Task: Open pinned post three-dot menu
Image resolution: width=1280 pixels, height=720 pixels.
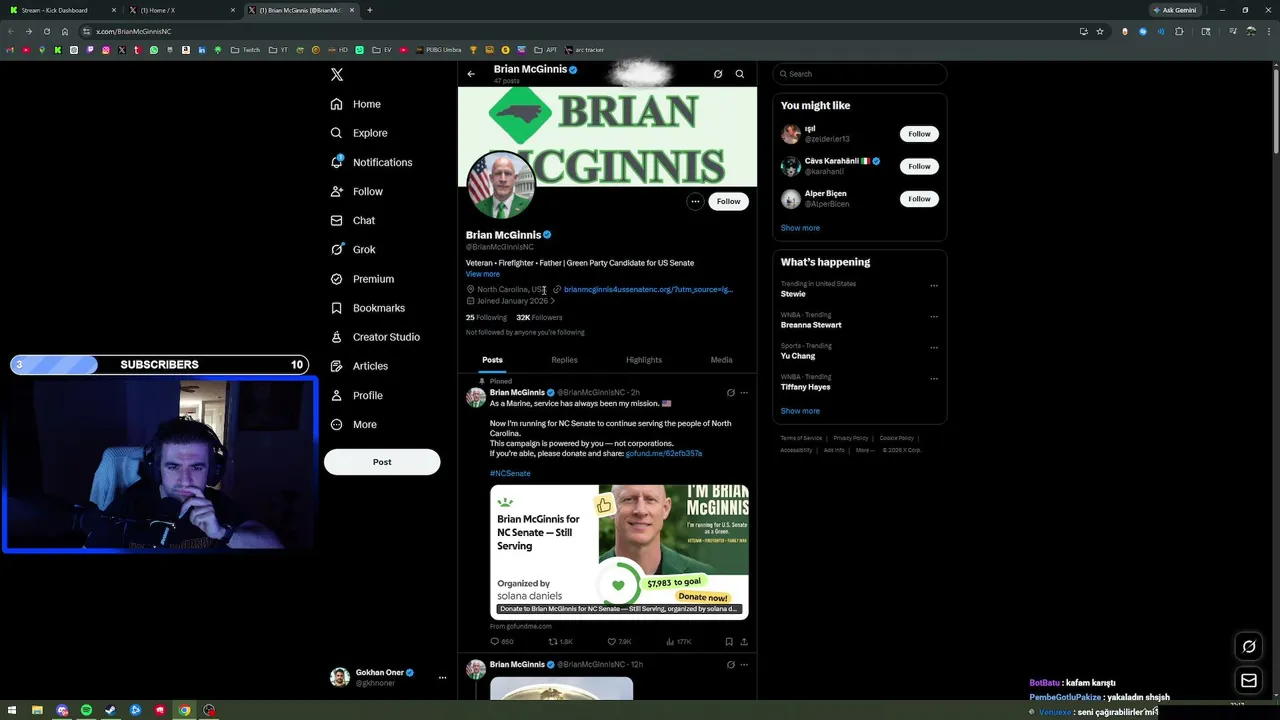Action: [x=743, y=393]
